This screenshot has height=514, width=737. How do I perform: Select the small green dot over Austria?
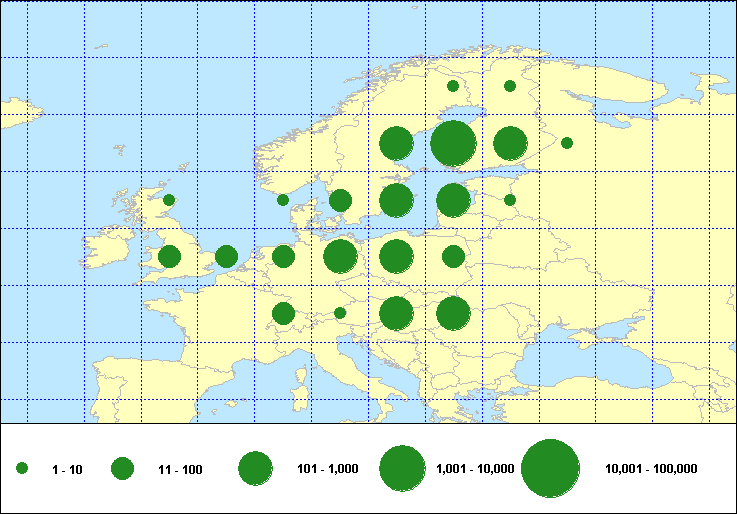(x=340, y=313)
